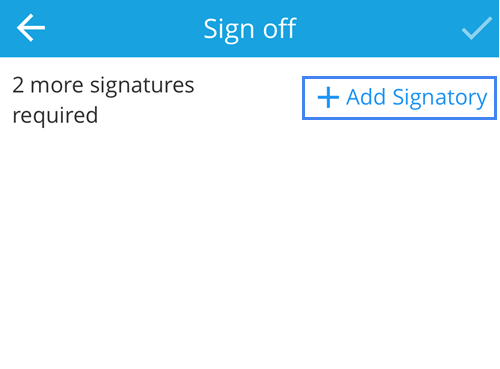Open the Add Signatory outlined button
This screenshot has height=369, width=500.
click(399, 98)
